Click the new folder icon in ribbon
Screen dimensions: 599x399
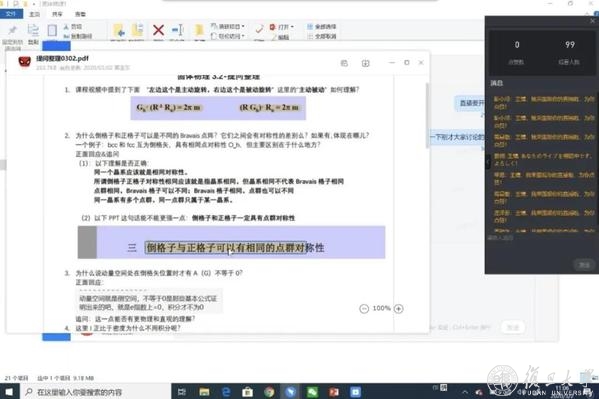199,30
